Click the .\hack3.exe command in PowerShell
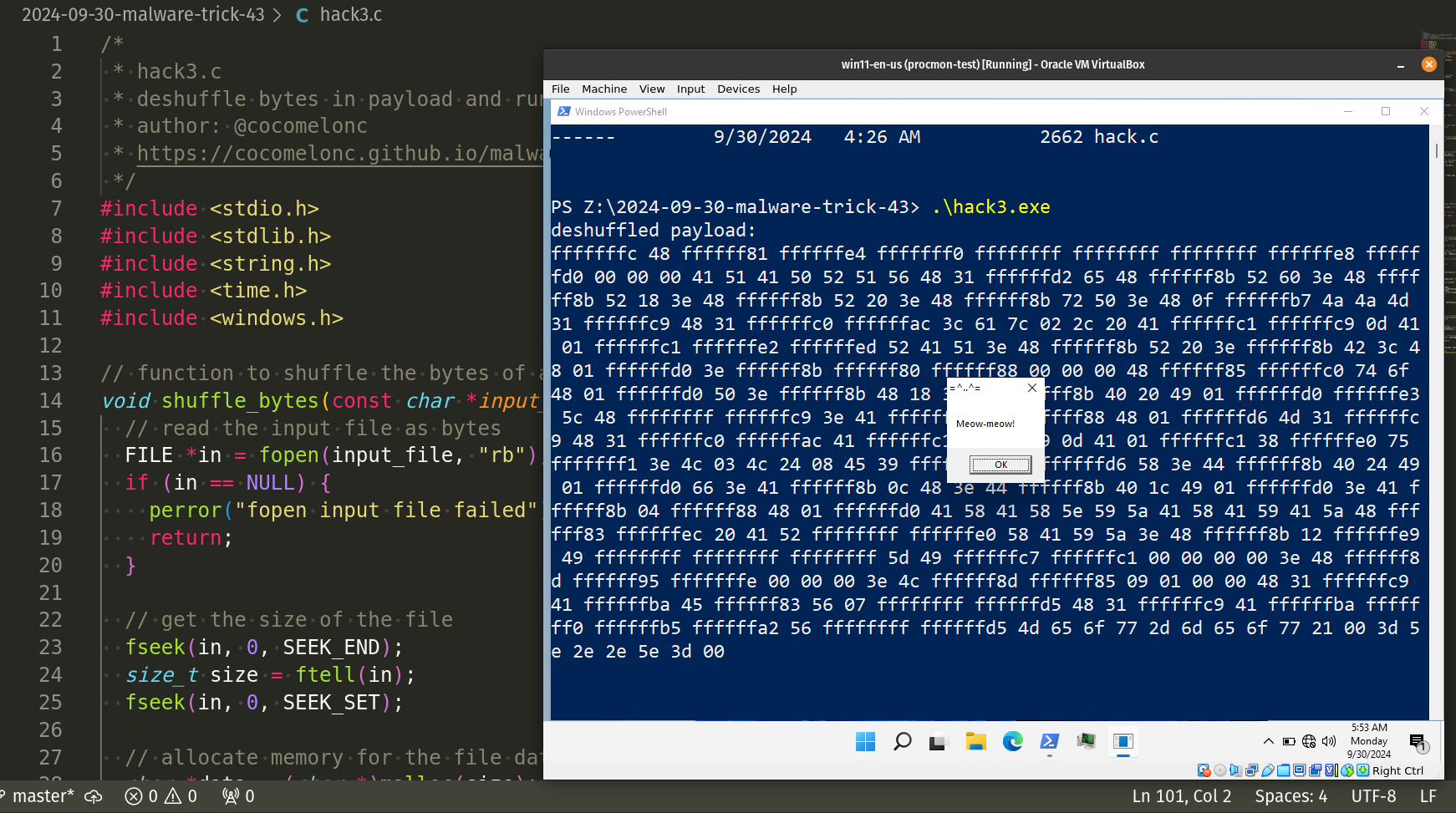The image size is (1456, 813). click(991, 207)
